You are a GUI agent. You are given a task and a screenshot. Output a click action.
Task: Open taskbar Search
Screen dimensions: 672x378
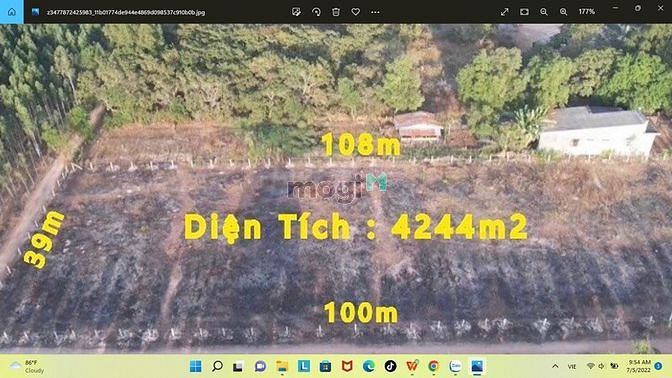(x=217, y=366)
